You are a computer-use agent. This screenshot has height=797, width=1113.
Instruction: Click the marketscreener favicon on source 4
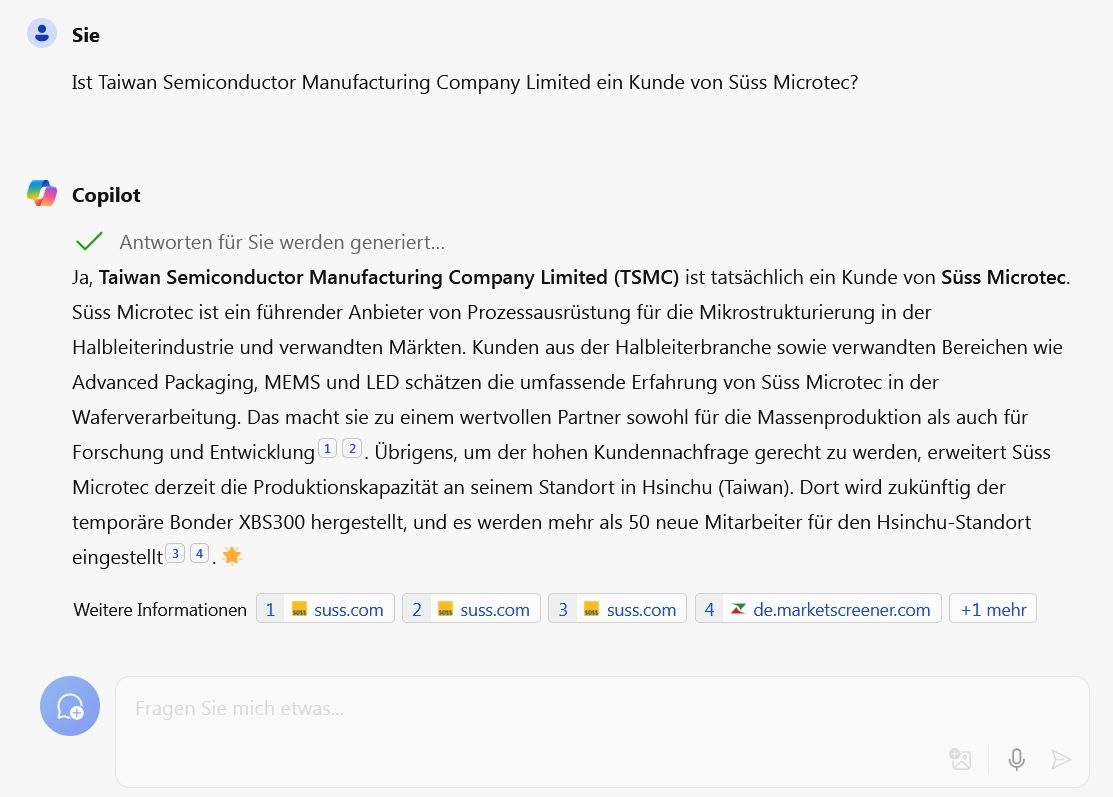tap(738, 609)
